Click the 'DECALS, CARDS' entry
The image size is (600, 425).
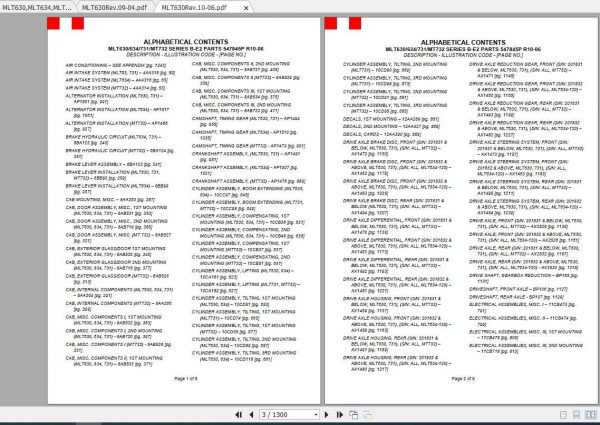(382, 134)
